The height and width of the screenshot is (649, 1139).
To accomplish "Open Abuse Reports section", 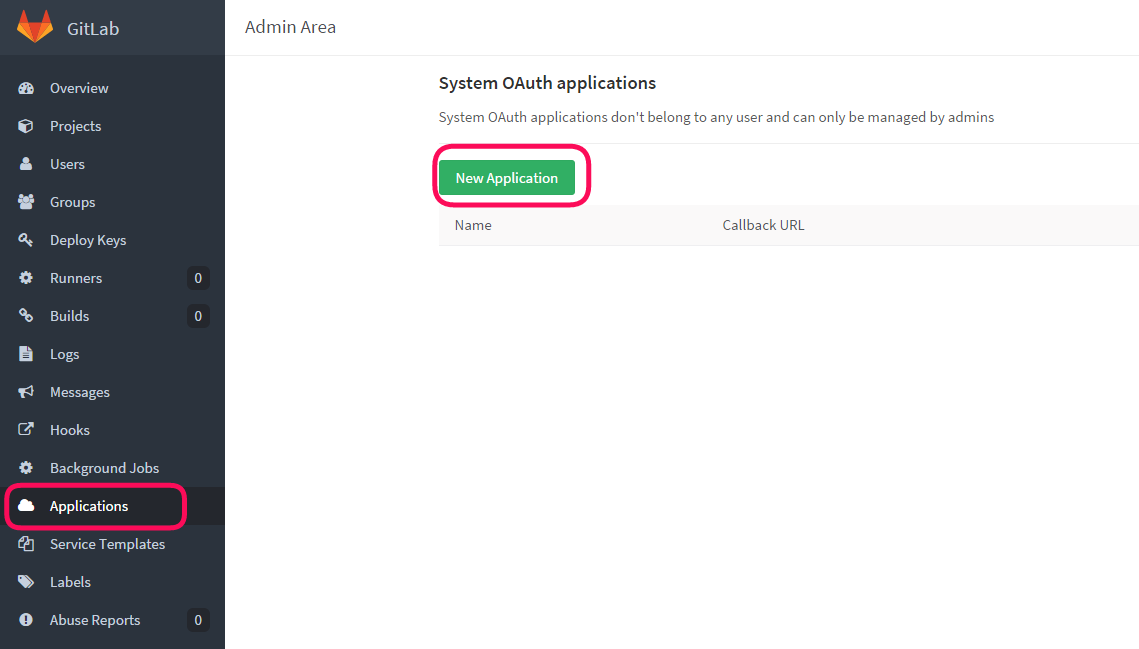I will (95, 621).
